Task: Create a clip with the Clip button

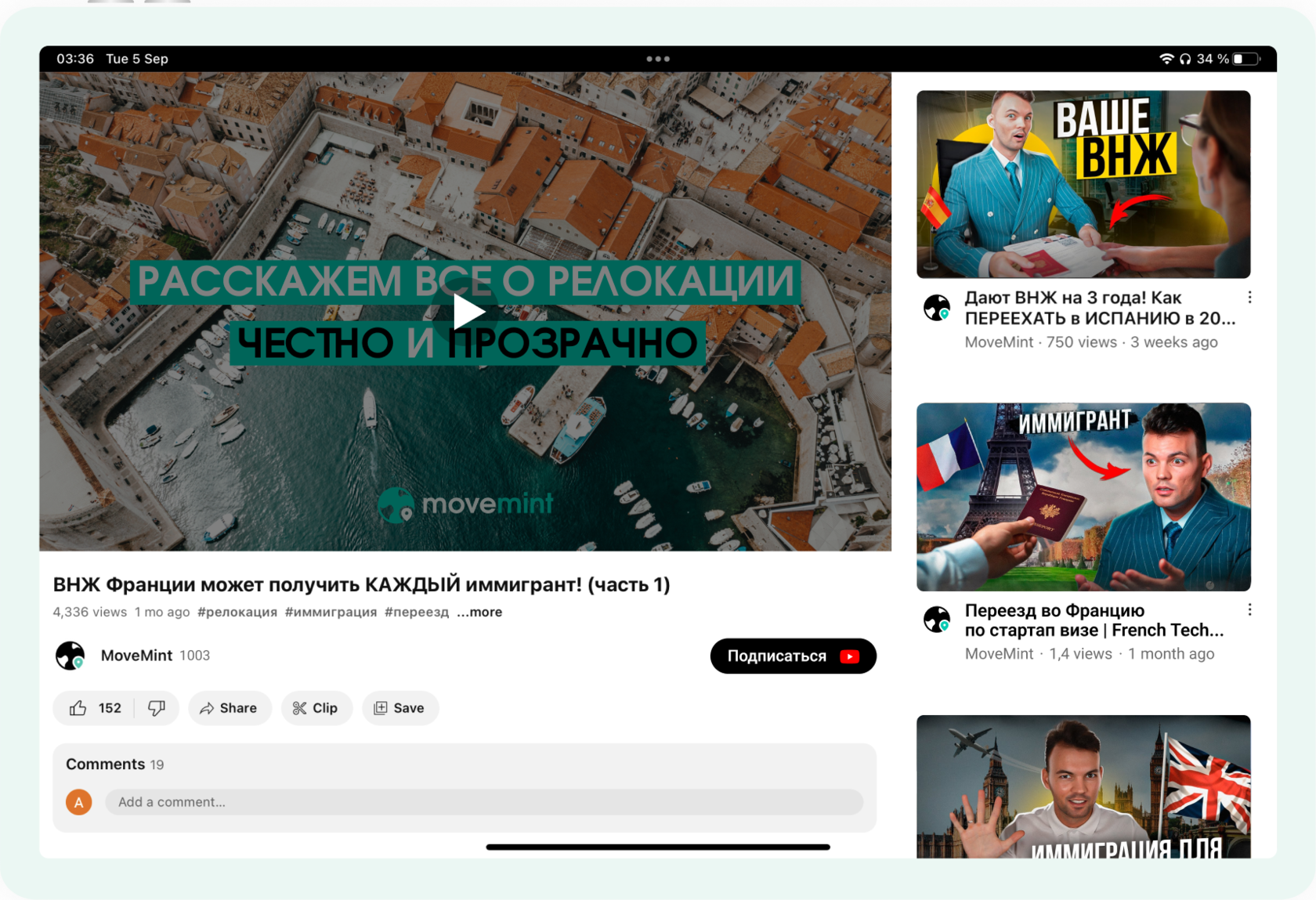Action: (x=316, y=708)
